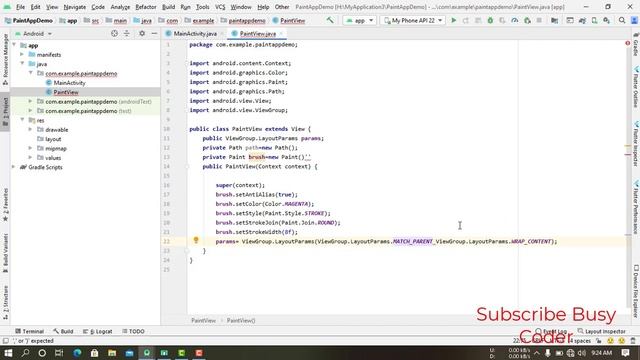
Task: Expand the com.example.paintappdemo (androidTest) package
Action: point(31,101)
